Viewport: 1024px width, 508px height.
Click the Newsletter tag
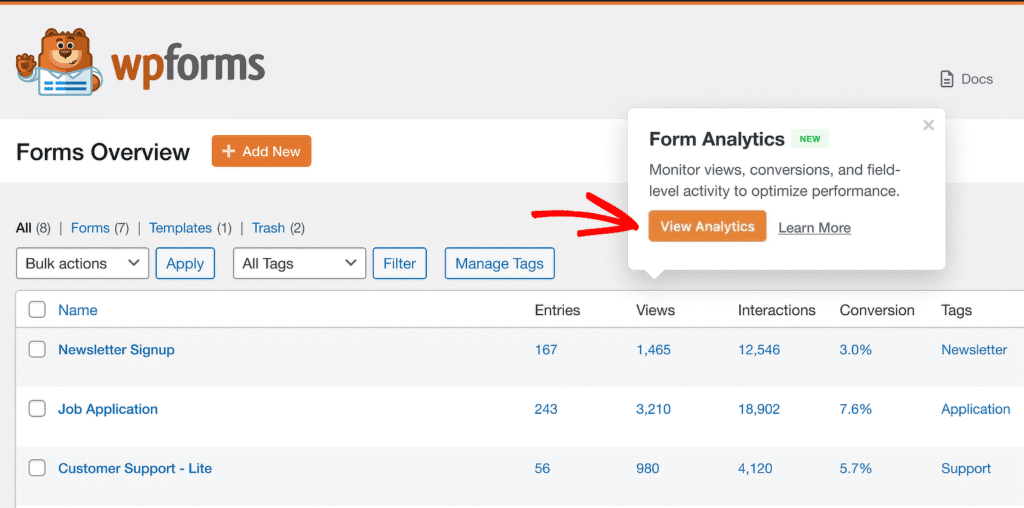tap(974, 350)
